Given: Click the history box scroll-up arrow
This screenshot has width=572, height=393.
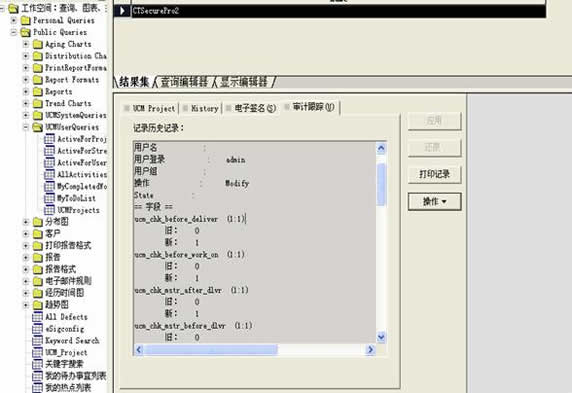Looking at the screenshot, I should [381, 148].
